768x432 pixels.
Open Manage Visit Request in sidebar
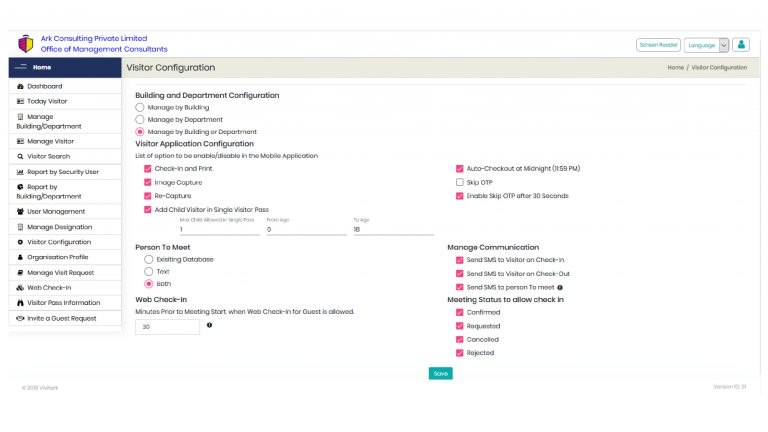click(x=60, y=272)
